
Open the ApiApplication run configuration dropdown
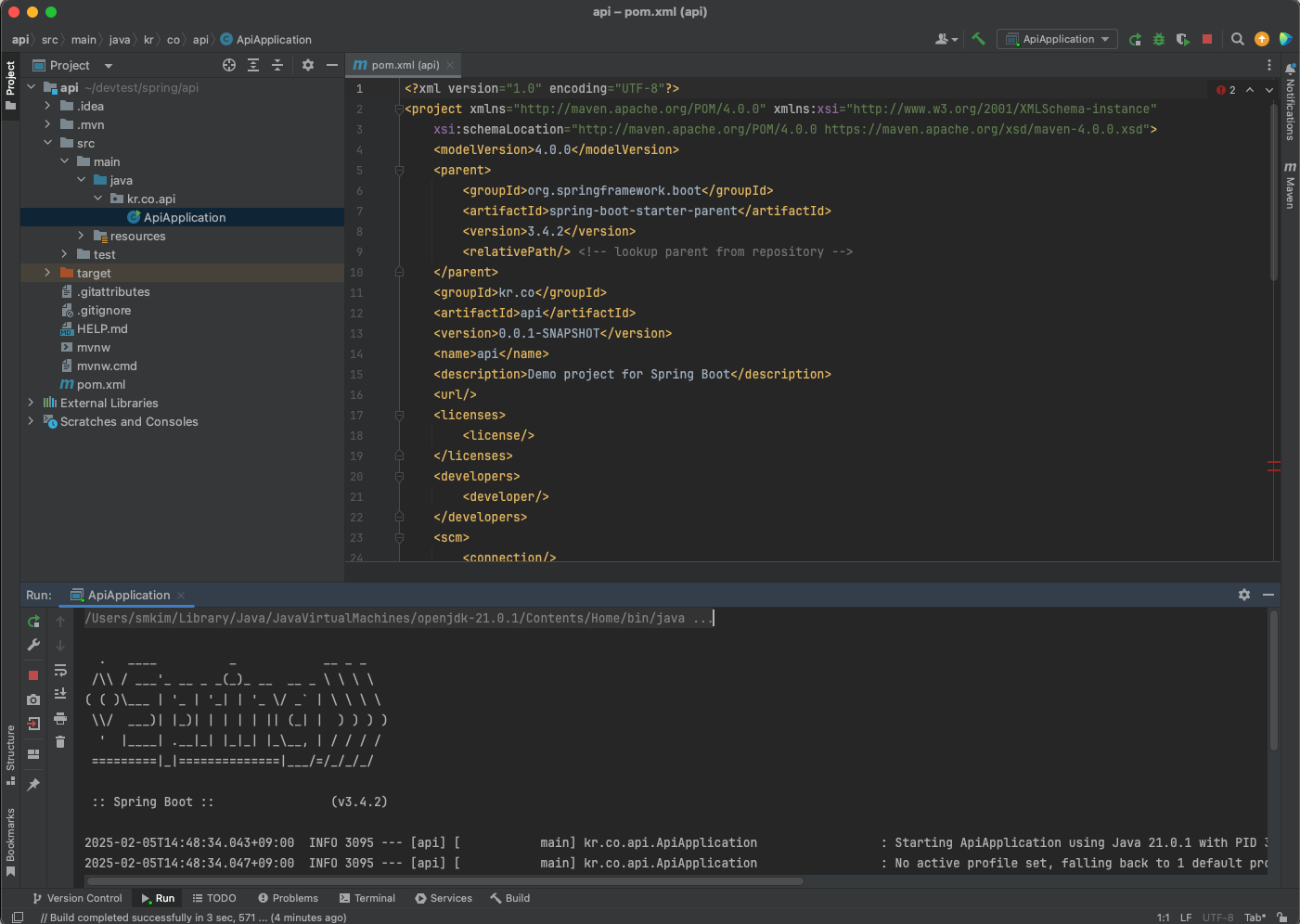point(1057,39)
